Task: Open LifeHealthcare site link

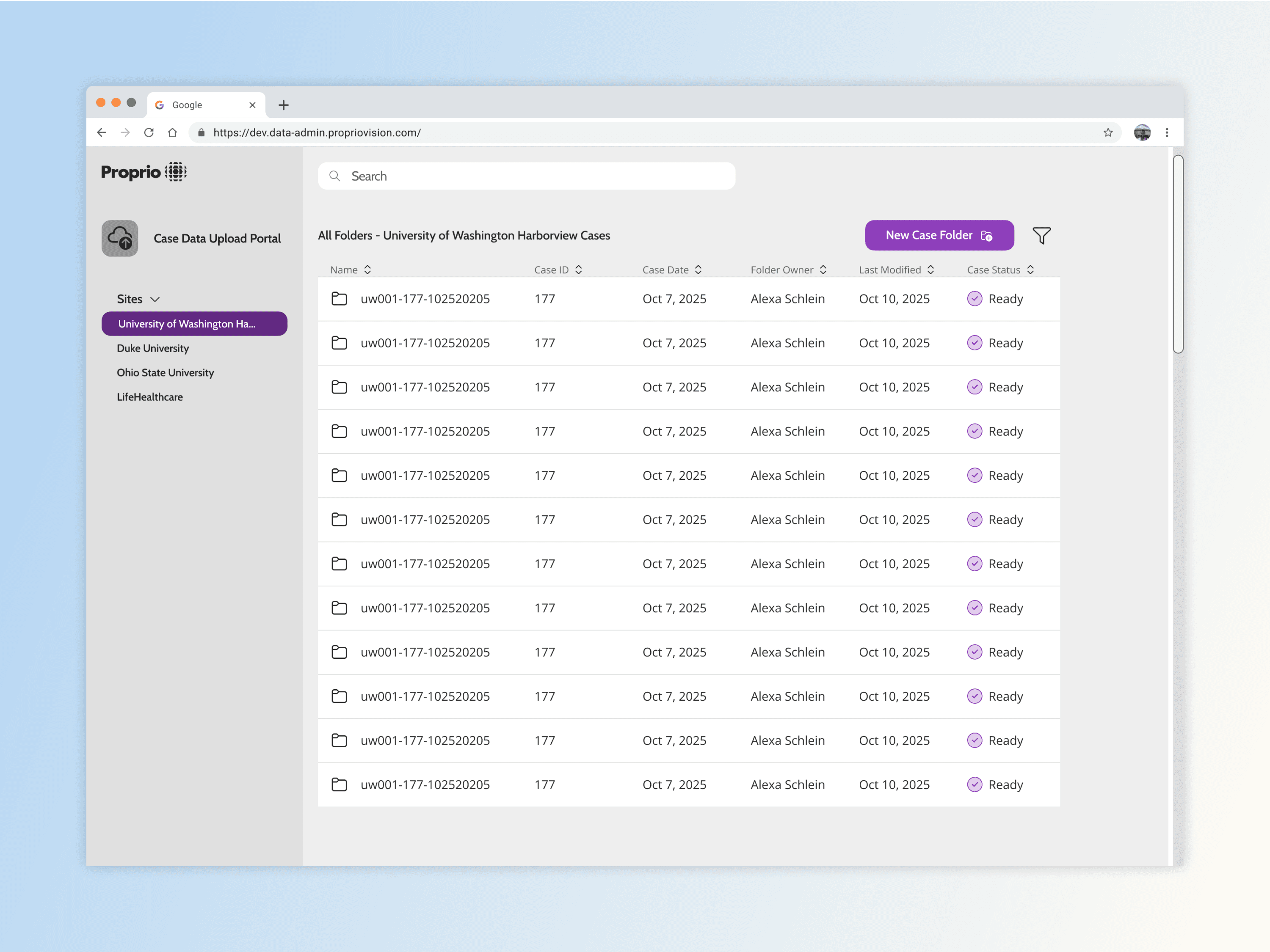Action: [x=150, y=397]
